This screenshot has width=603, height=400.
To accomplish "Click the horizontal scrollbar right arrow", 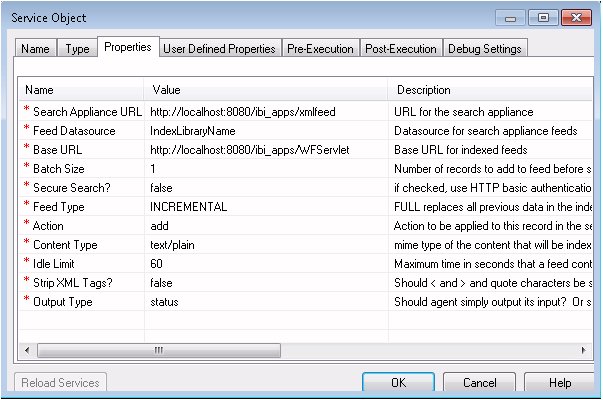I will [584, 350].
